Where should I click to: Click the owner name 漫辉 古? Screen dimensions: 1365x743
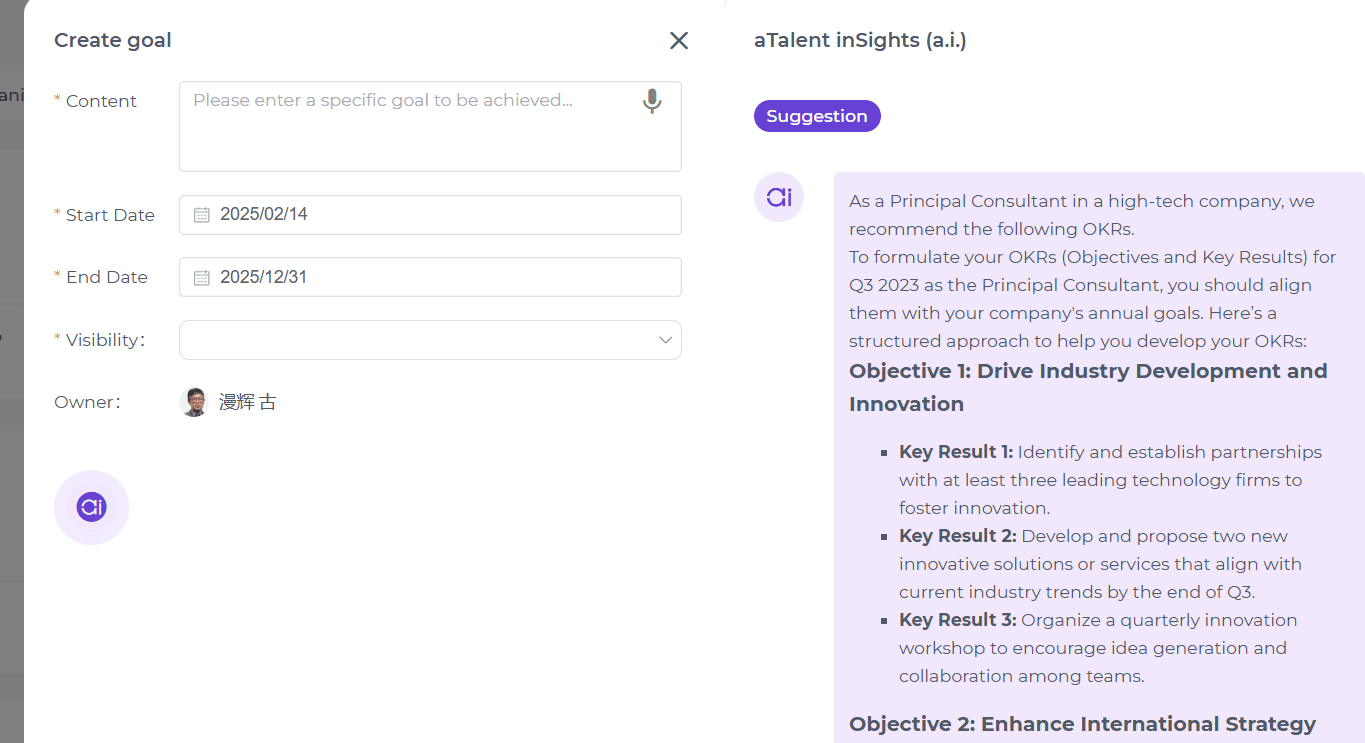pos(248,402)
